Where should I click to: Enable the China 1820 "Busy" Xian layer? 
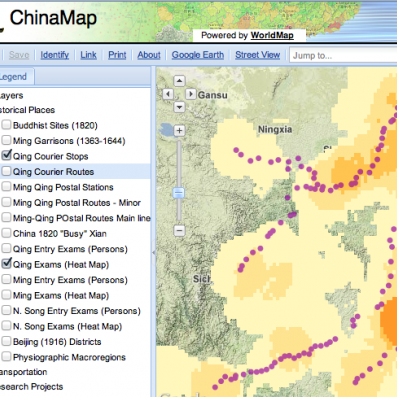click(6, 233)
